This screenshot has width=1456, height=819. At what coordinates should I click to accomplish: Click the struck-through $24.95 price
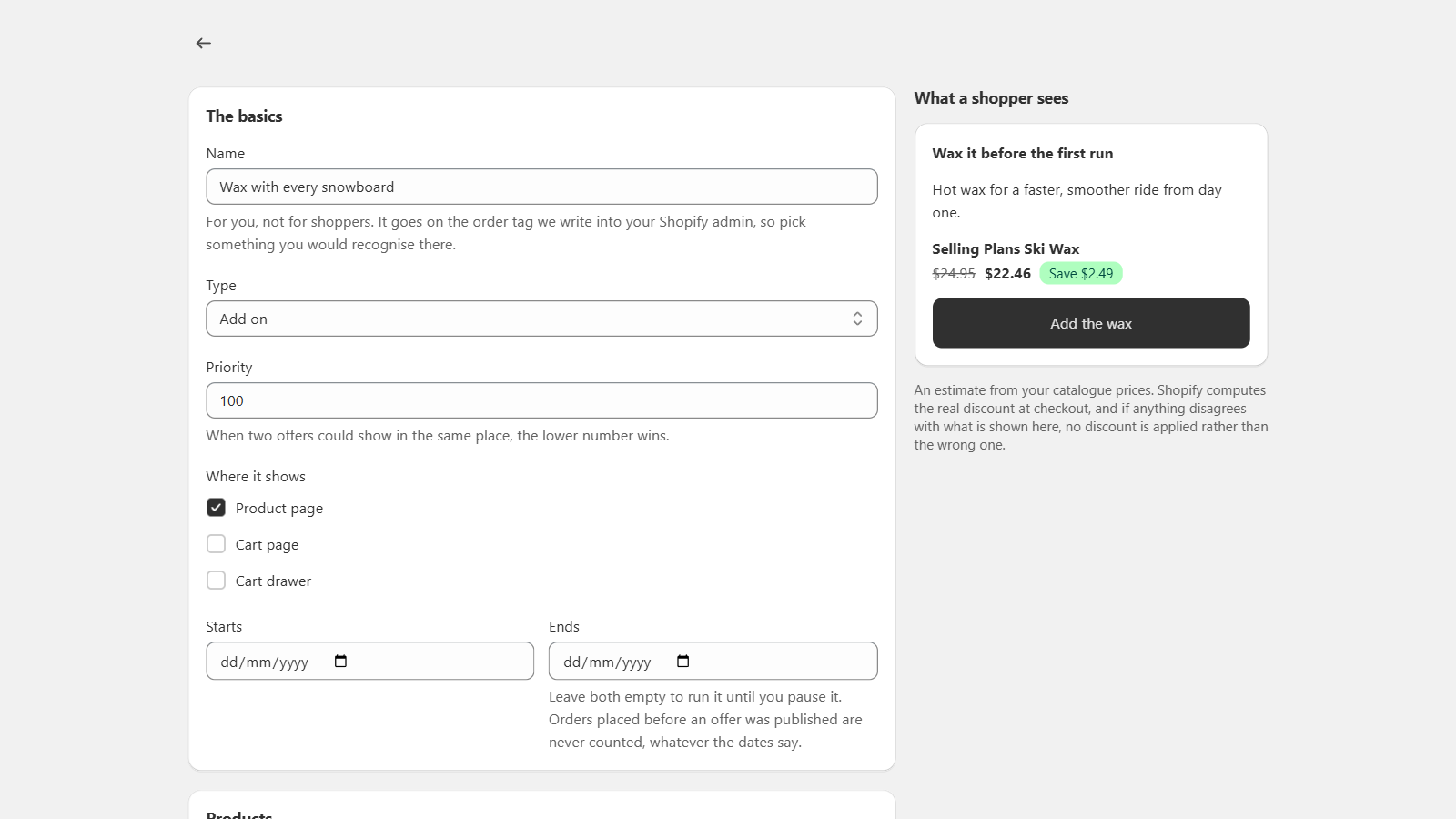tap(954, 274)
